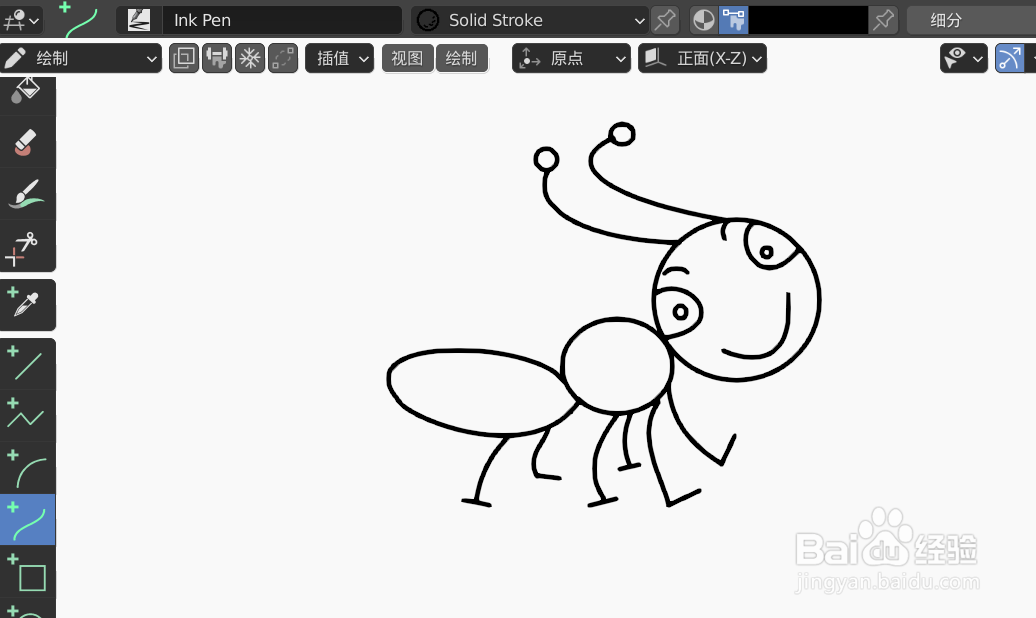Screen dimensions: 1036x618
Task: Toggle multiframe editing
Action: point(283,58)
